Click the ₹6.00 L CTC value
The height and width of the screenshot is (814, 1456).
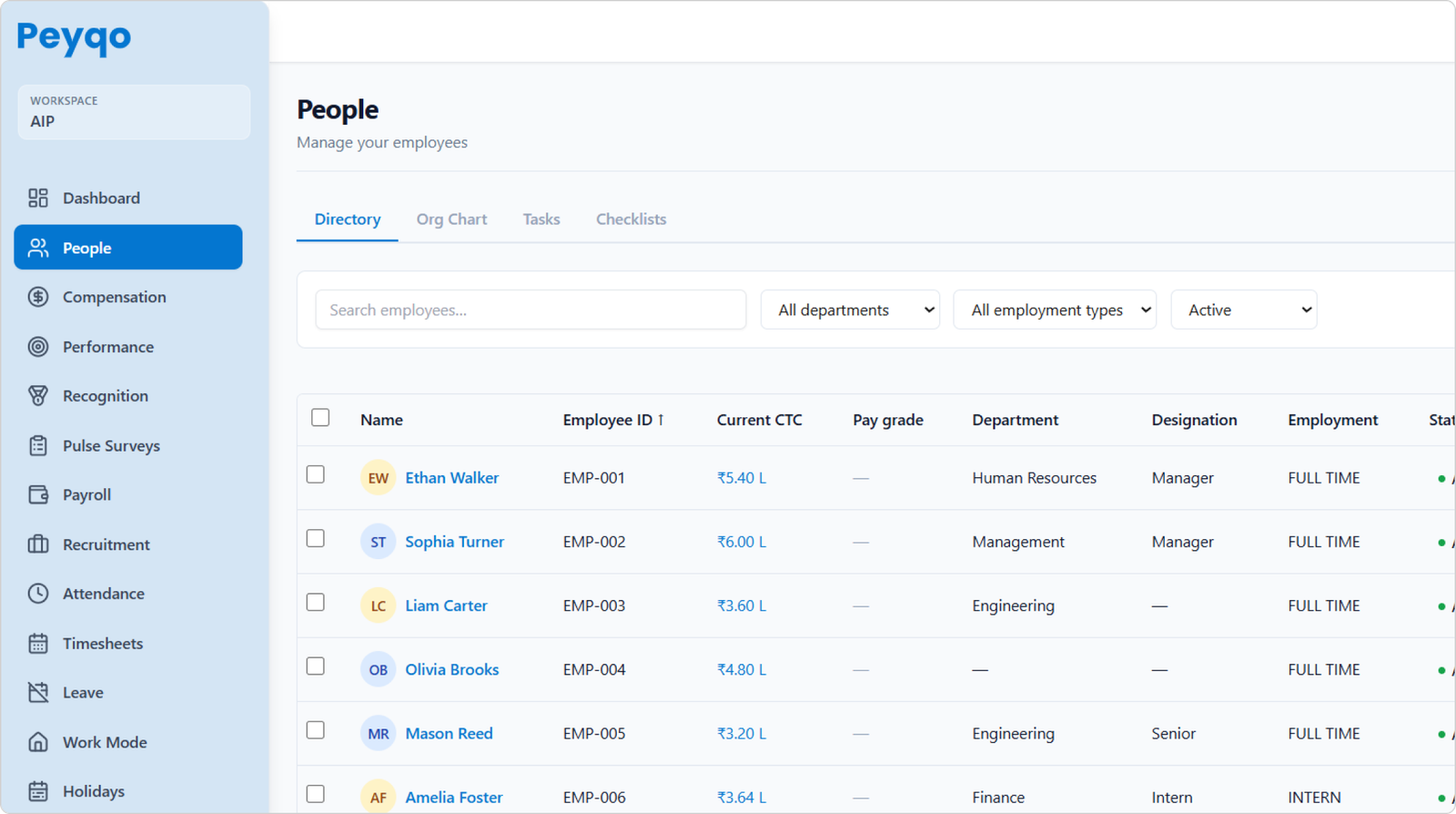pos(742,542)
